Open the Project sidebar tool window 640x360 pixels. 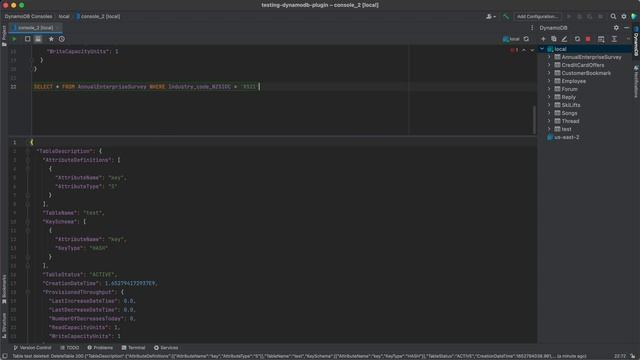point(4,36)
